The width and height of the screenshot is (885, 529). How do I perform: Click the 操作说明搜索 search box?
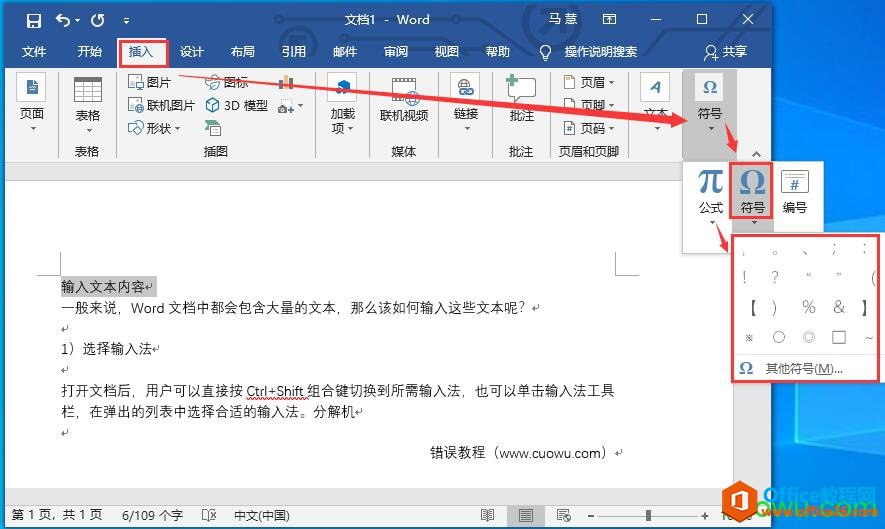coord(601,52)
